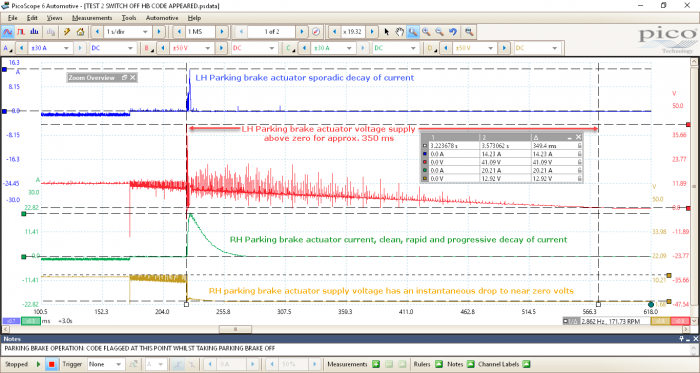The height and width of the screenshot is (373, 700).
Task: Click the red Stop capture button
Action: pyautogui.click(x=51, y=364)
